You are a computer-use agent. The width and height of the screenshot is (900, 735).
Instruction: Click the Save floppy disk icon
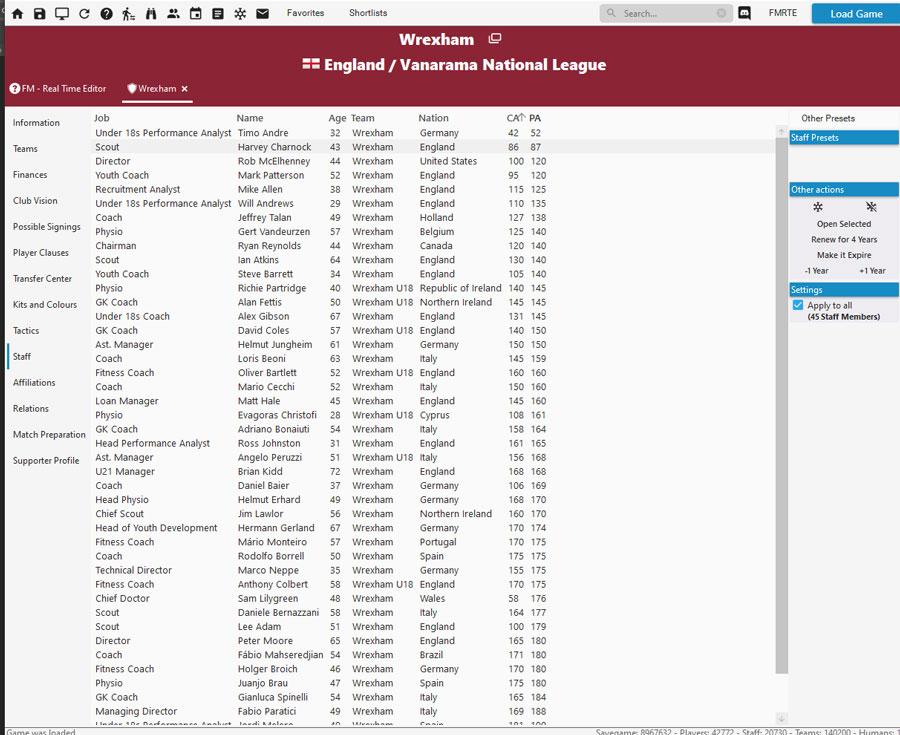point(39,13)
